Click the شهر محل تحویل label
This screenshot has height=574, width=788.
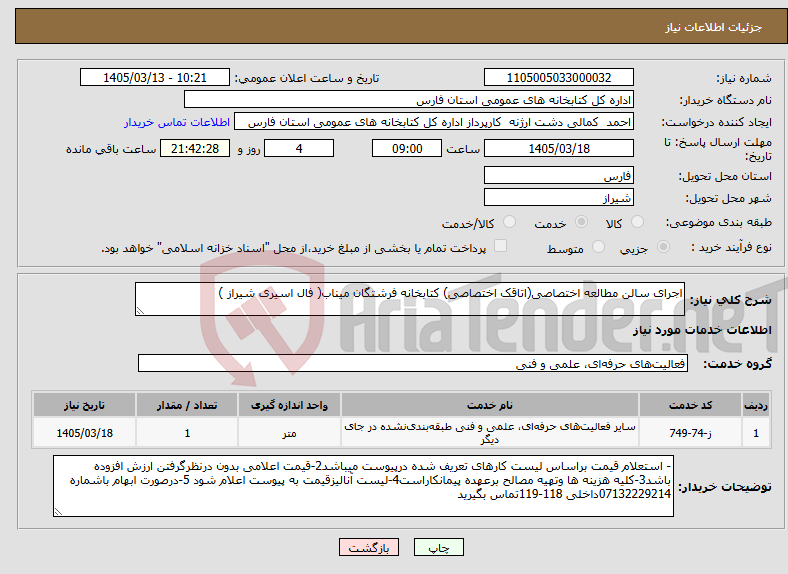(x=729, y=199)
